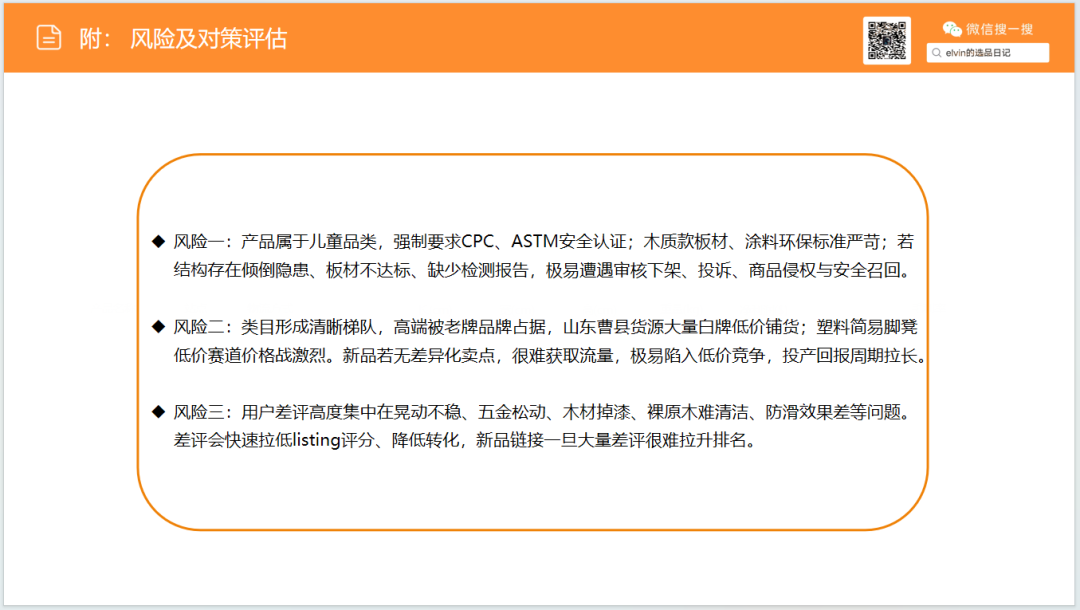Click the diamond bullet before 风险一
The image size is (1080, 610).
158,241
